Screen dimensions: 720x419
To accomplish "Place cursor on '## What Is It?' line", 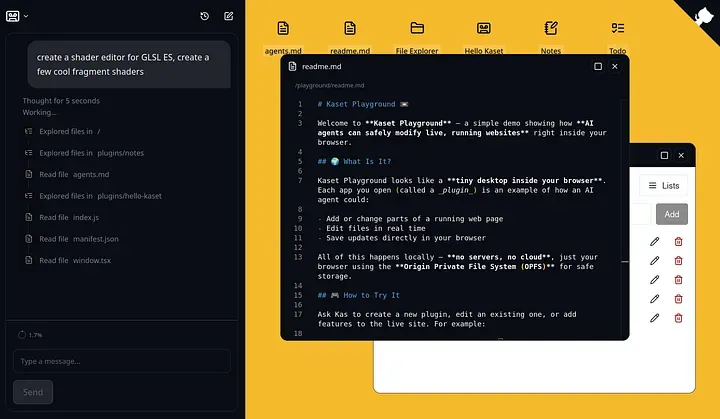I will pos(354,162).
